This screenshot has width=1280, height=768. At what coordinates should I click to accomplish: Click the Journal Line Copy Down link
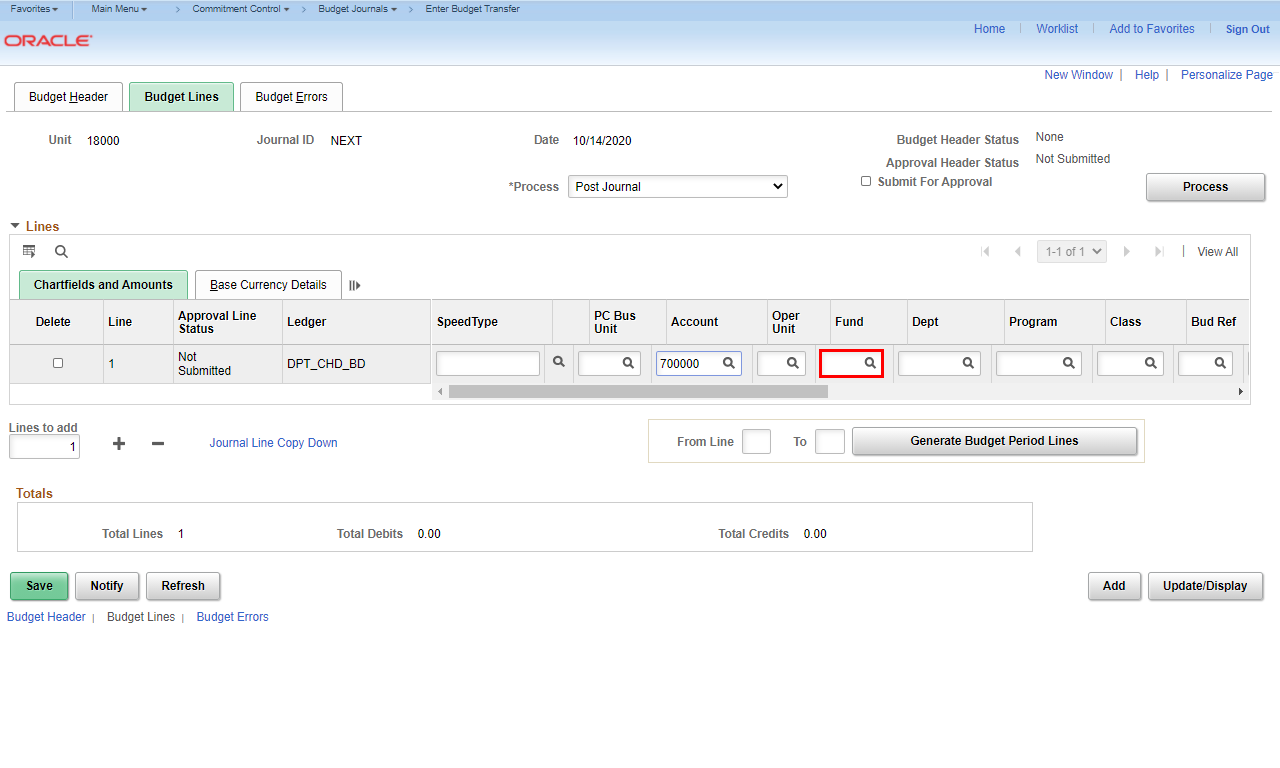coord(273,443)
